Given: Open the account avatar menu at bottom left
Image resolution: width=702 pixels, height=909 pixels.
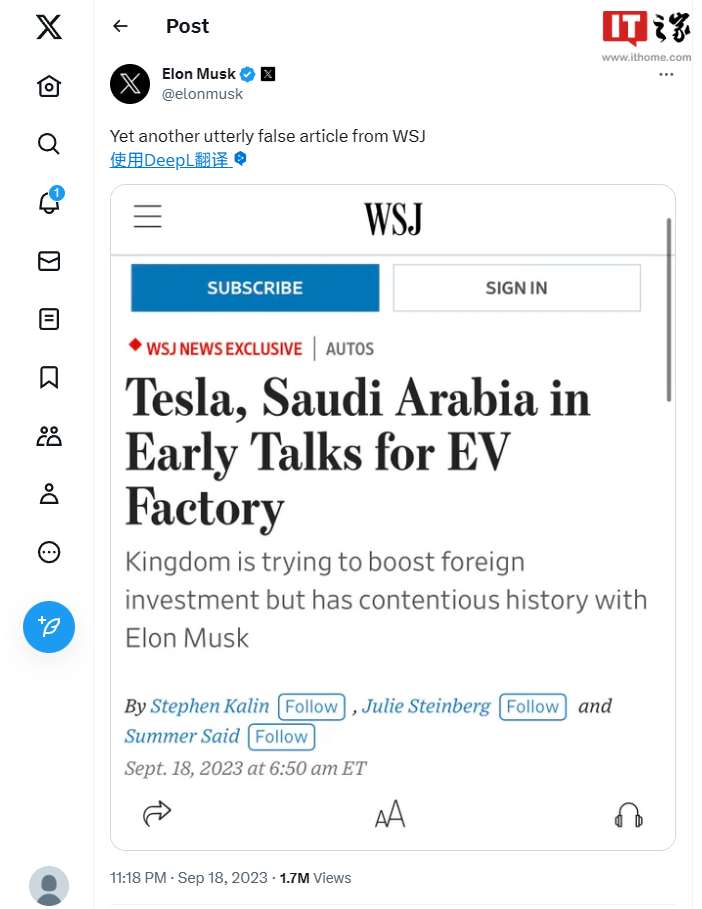Looking at the screenshot, I should click(49, 886).
